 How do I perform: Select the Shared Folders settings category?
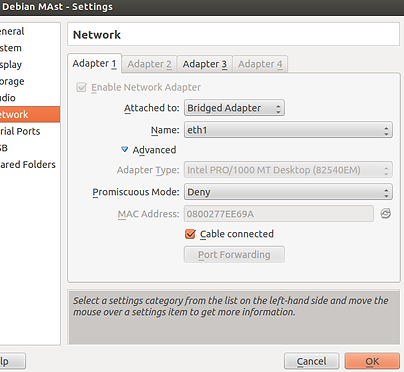point(30,165)
